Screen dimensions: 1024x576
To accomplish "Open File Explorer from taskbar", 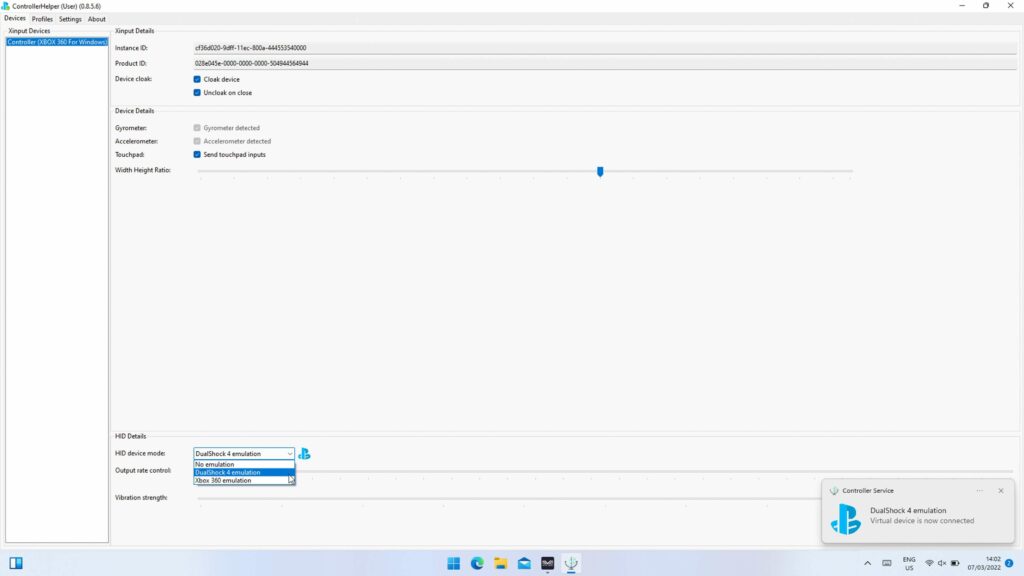I will (x=500, y=563).
